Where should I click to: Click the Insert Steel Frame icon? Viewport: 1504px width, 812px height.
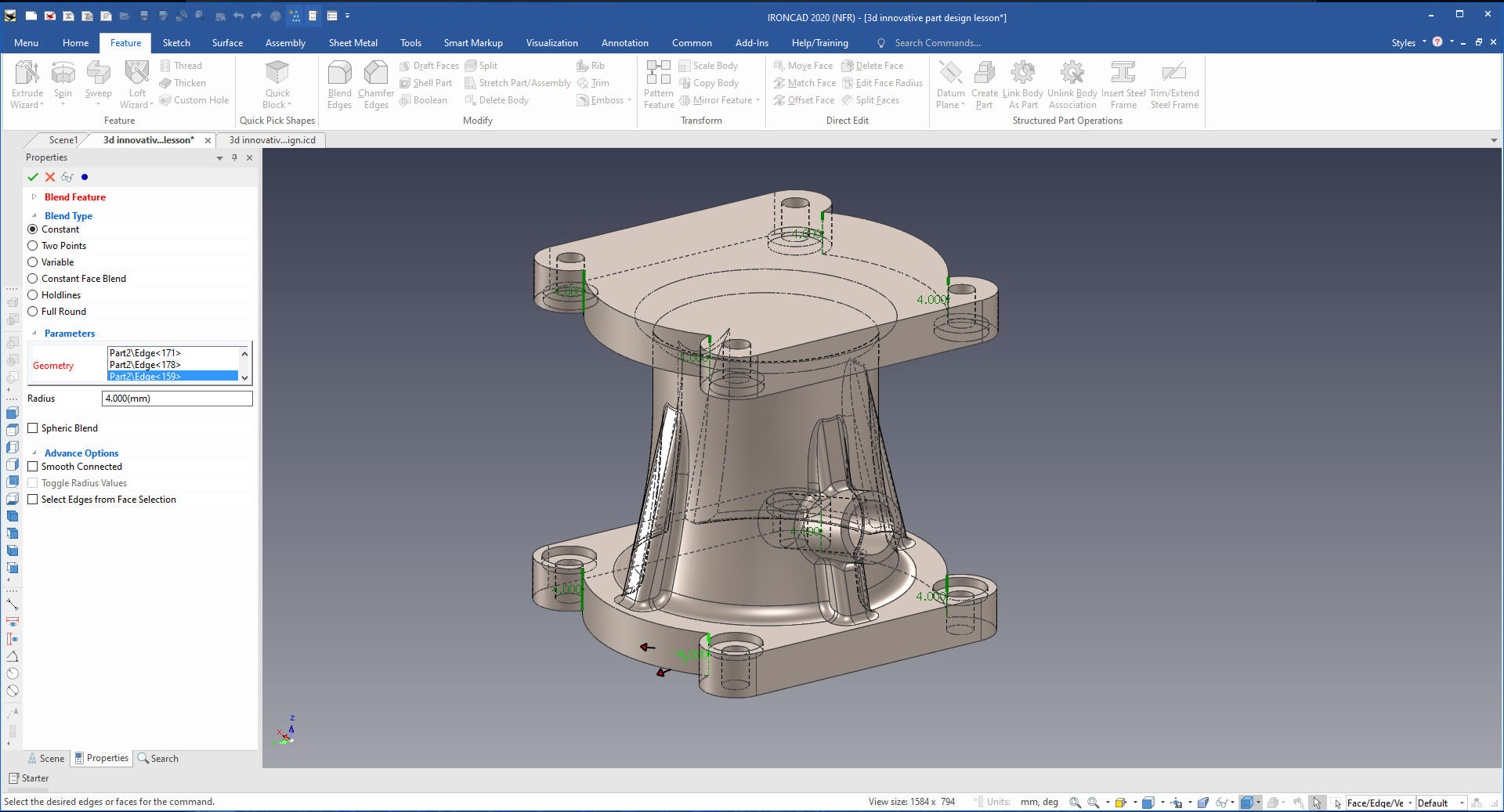coord(1123,74)
